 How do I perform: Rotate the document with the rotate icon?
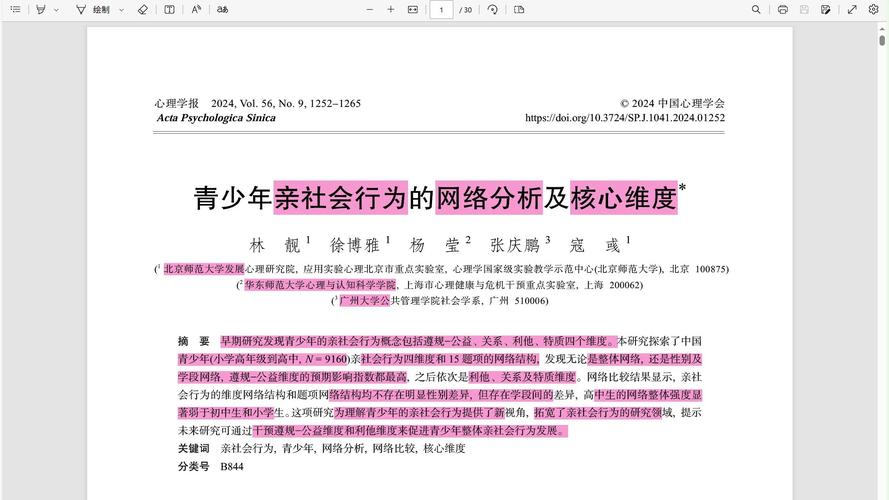tap(492, 10)
